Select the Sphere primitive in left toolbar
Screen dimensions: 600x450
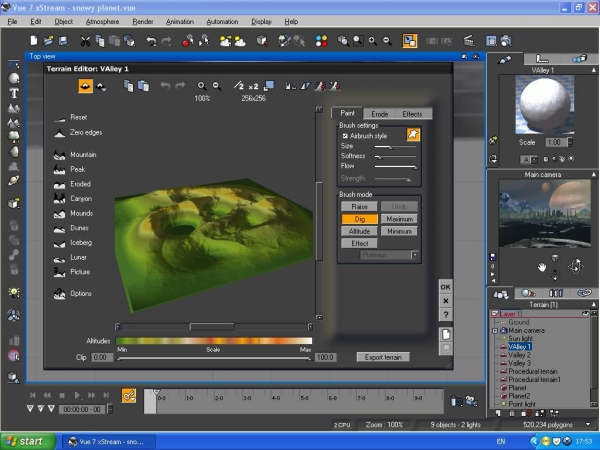pyautogui.click(x=14, y=78)
